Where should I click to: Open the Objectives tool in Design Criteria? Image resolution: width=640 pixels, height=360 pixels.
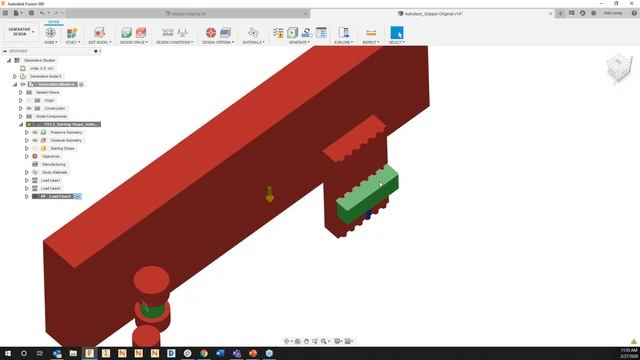click(x=211, y=33)
